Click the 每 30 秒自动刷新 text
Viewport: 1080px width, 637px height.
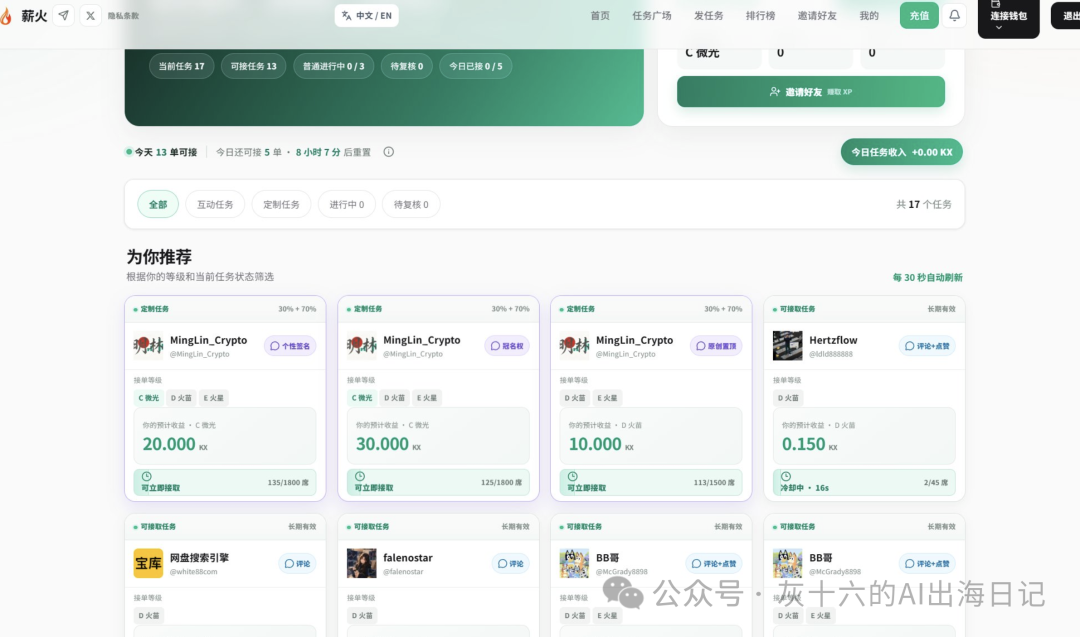(x=927, y=278)
